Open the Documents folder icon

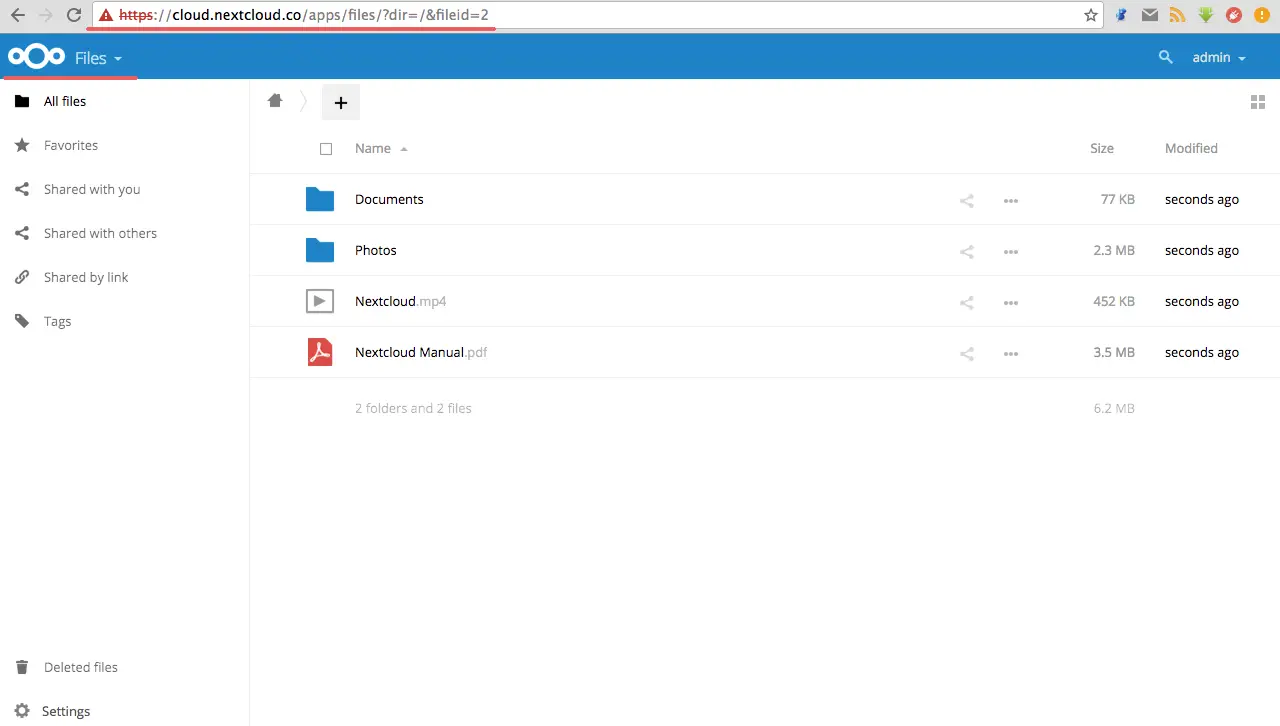click(x=320, y=200)
